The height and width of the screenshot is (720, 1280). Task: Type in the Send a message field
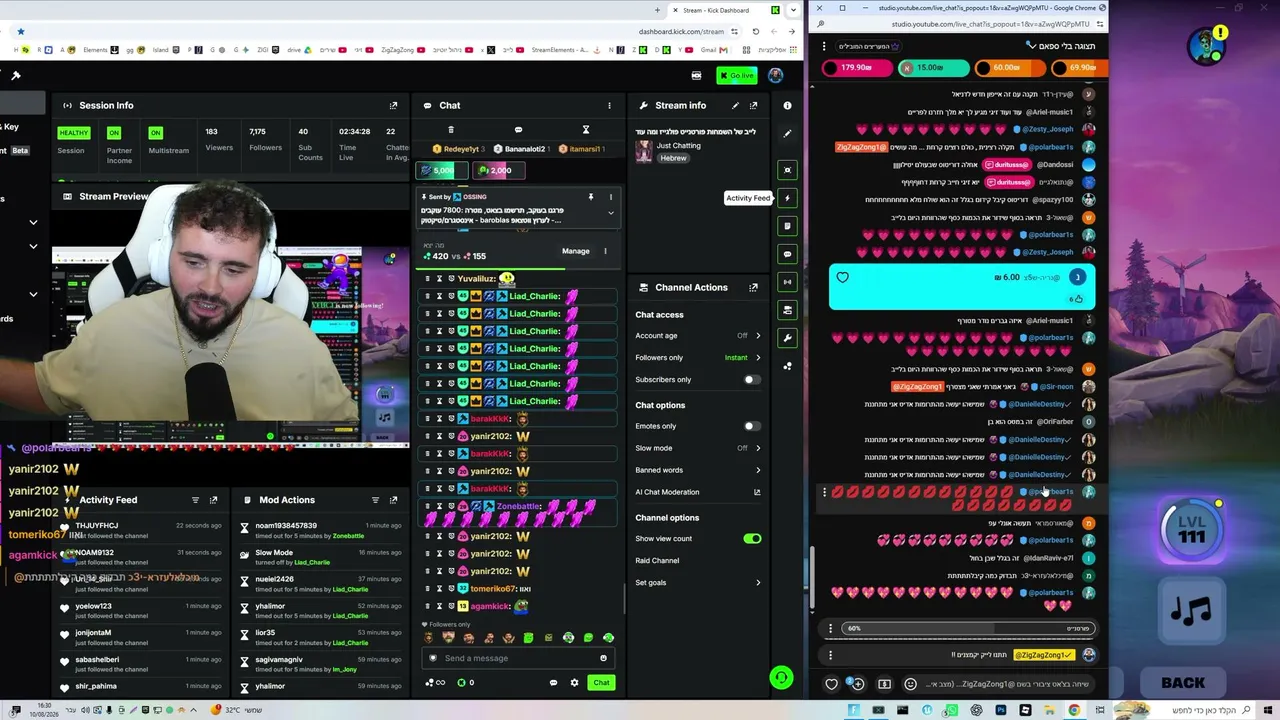click(516, 658)
